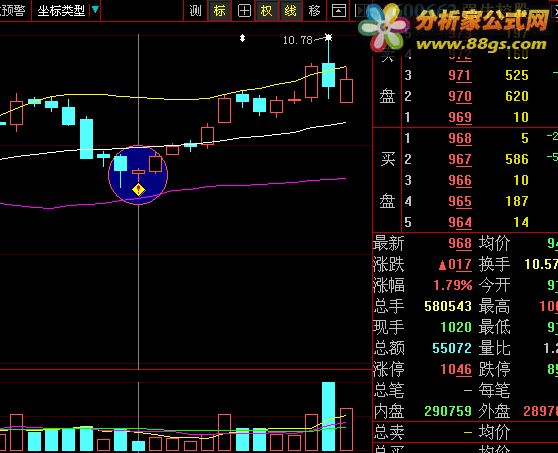Image resolution: width=558 pixels, height=453 pixels.
Task: Click the 总卖 label
Action: coord(389,432)
